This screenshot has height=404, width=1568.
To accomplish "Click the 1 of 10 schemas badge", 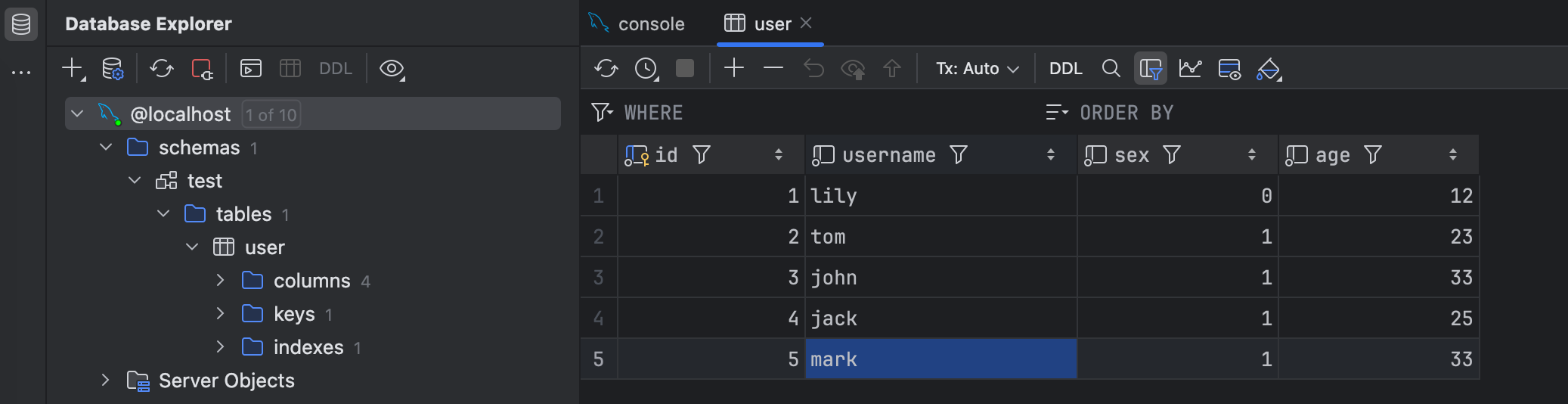I will click(x=271, y=115).
